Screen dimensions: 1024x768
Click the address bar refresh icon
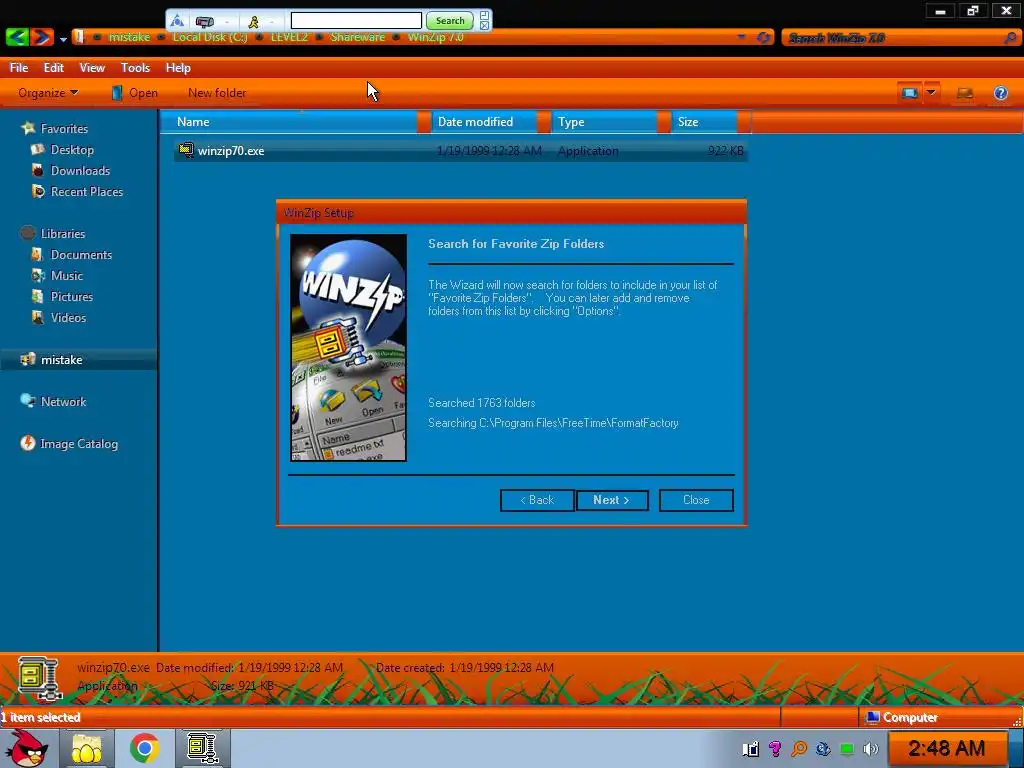763,38
